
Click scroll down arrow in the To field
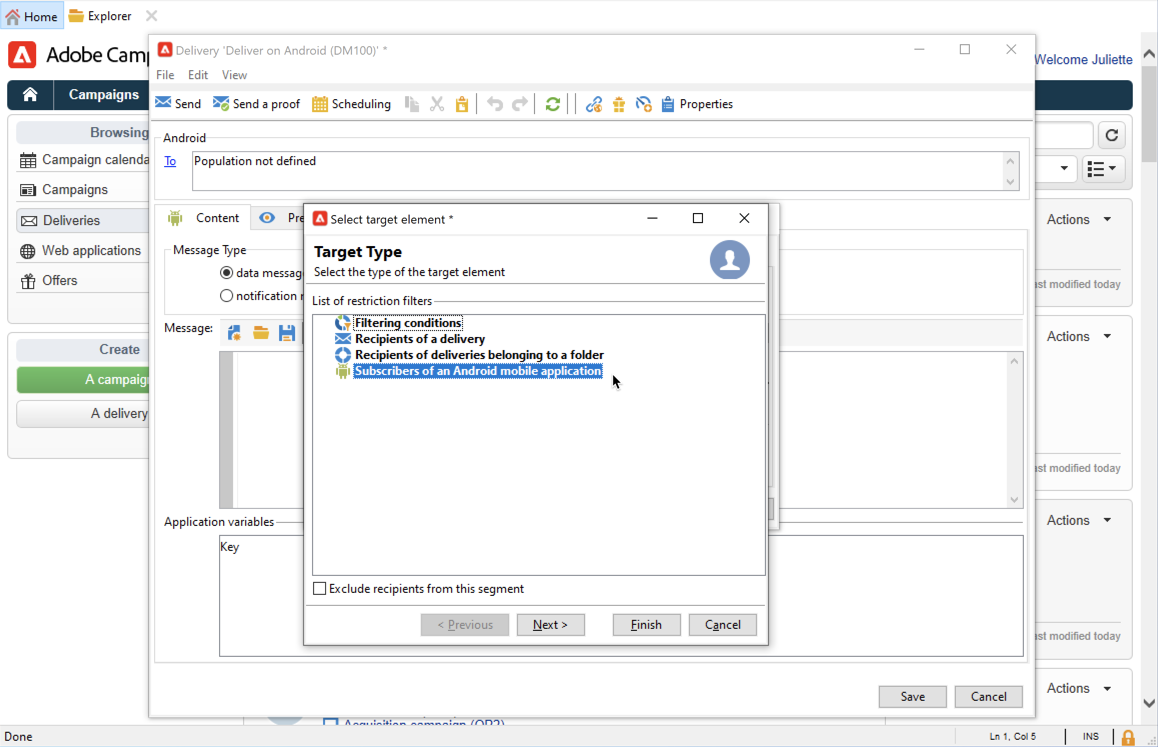[1010, 182]
